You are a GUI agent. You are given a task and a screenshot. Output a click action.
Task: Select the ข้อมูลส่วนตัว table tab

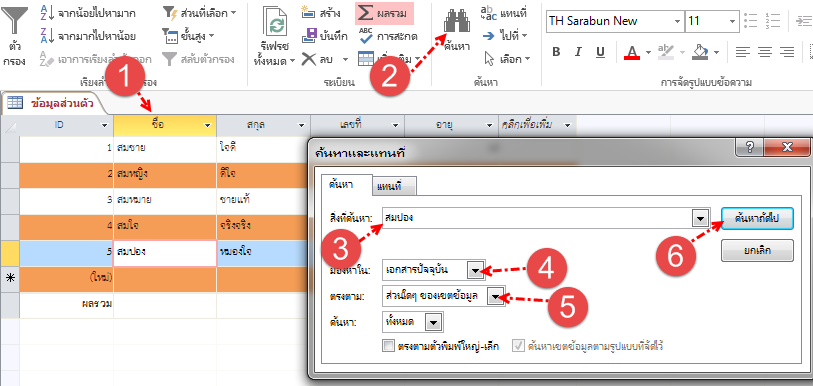coord(53,103)
